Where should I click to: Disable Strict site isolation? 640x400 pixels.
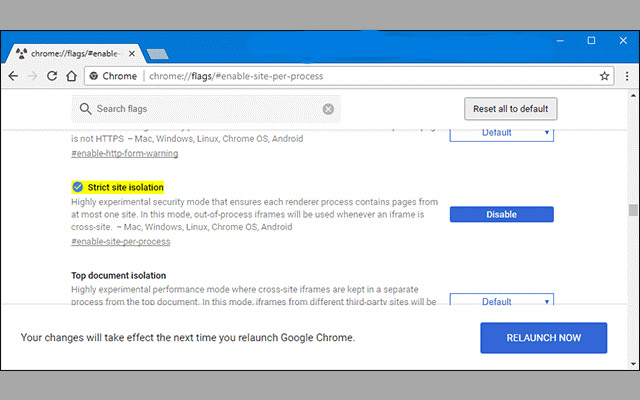pyautogui.click(x=502, y=214)
